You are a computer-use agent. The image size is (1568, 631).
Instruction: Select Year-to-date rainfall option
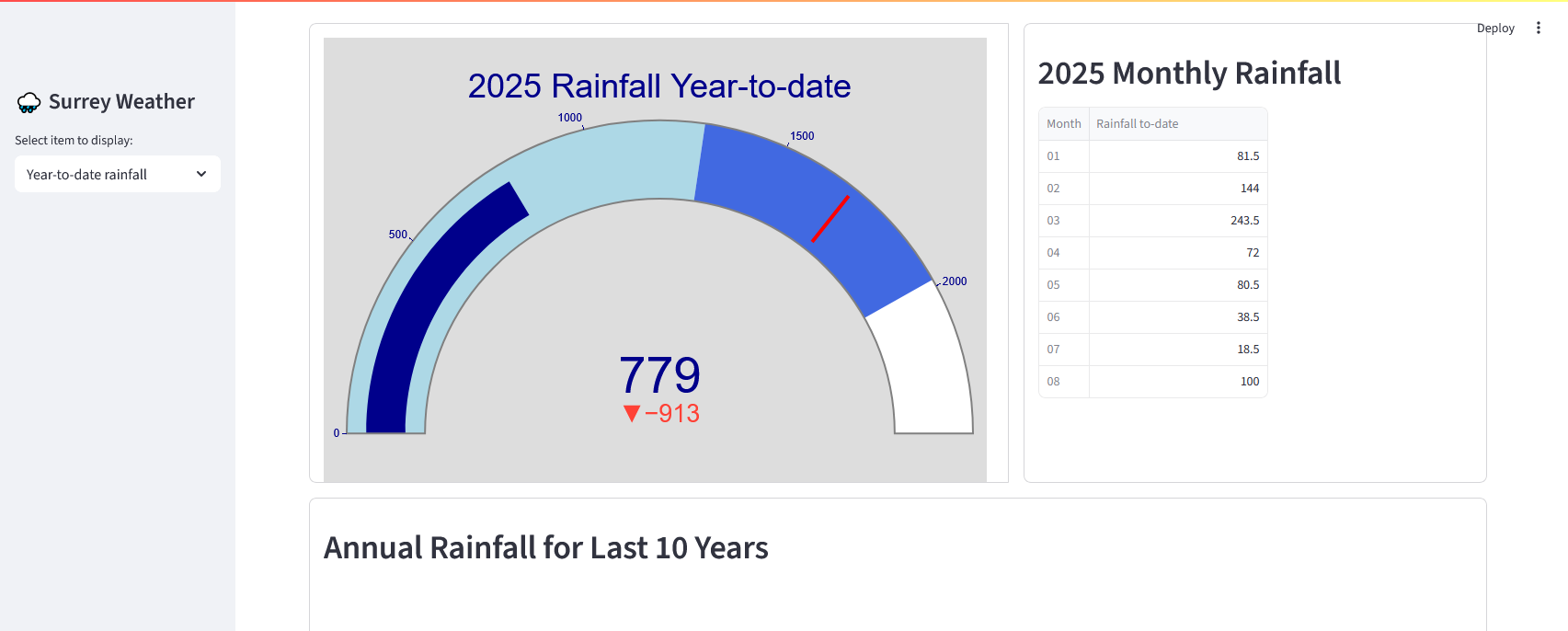(87, 174)
